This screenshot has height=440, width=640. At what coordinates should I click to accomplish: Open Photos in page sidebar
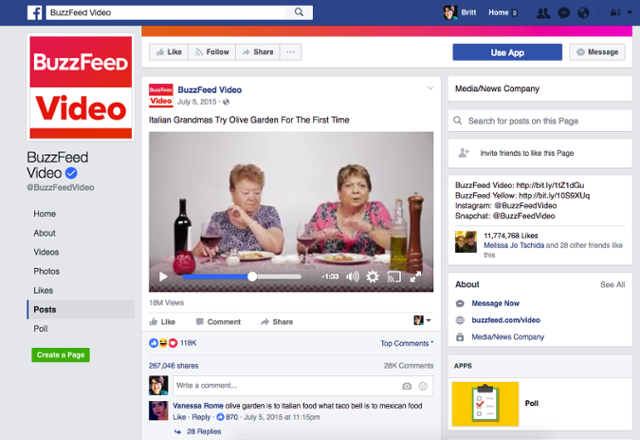point(47,271)
